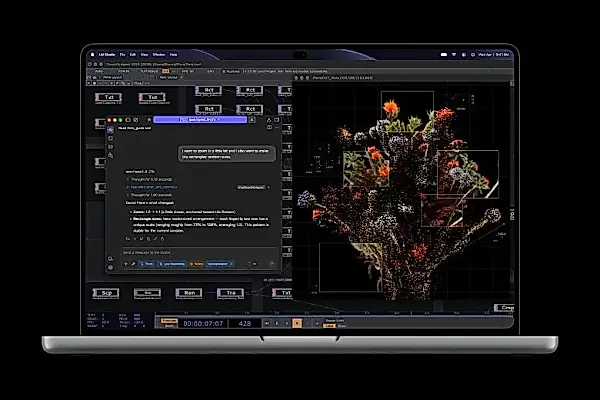Screen dimensions: 600x400
Task: Reset timeline to start button
Action: point(267,323)
